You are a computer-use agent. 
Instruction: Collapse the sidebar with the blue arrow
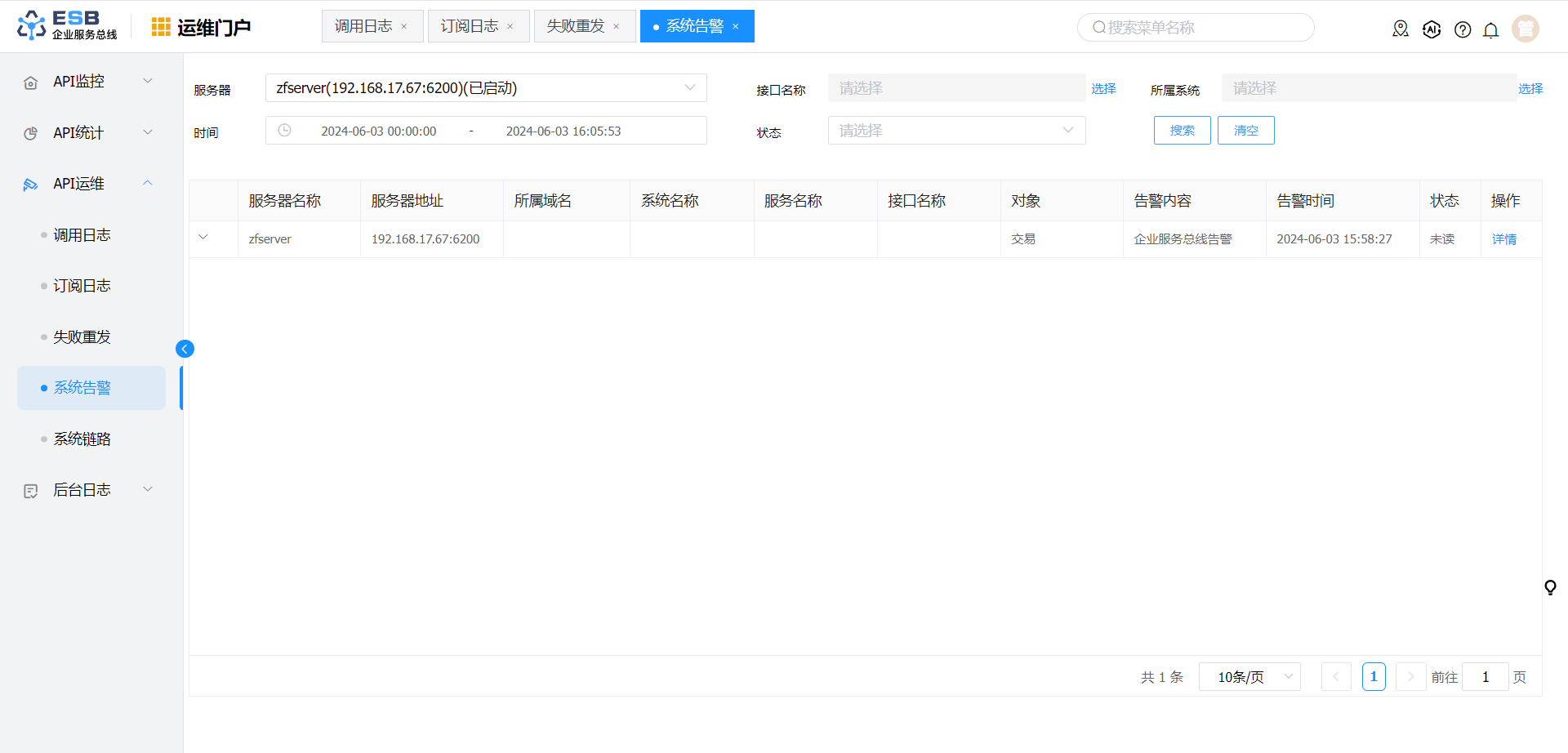[x=185, y=349]
